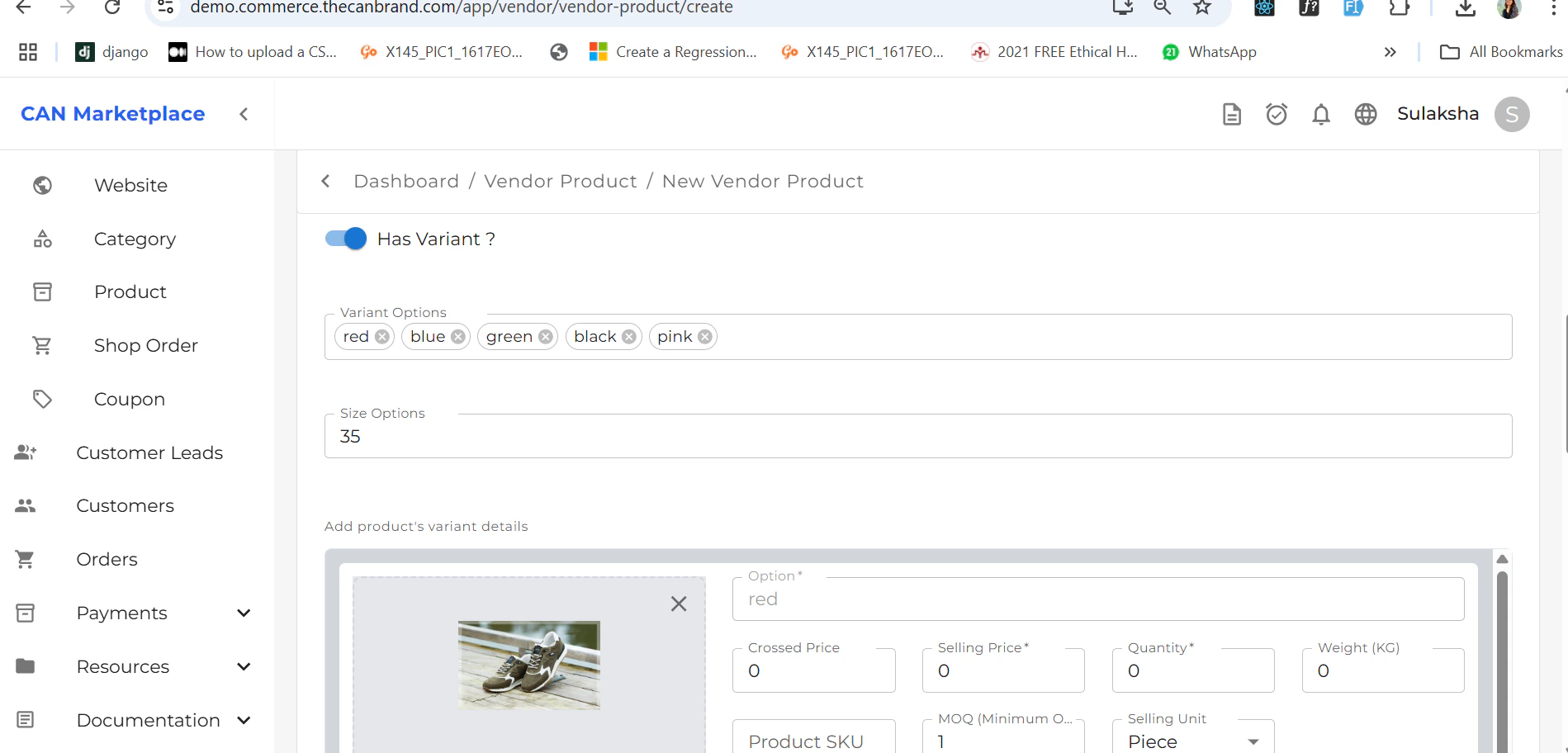Click the Customers people icon

(26, 505)
